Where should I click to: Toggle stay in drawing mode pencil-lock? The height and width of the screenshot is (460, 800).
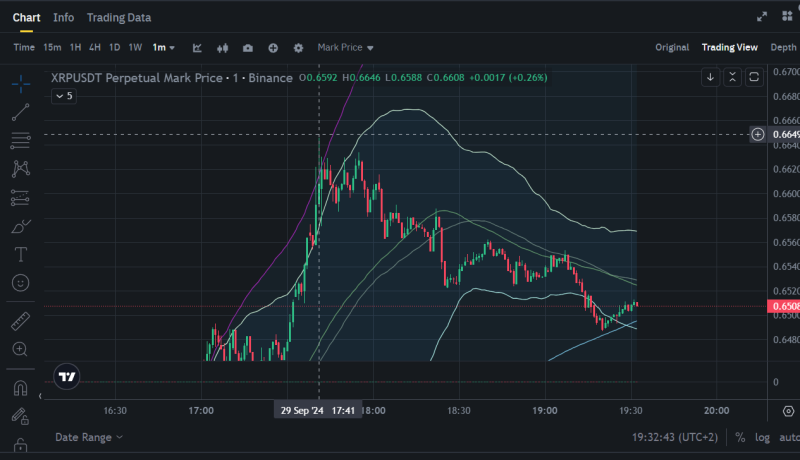pos(20,416)
